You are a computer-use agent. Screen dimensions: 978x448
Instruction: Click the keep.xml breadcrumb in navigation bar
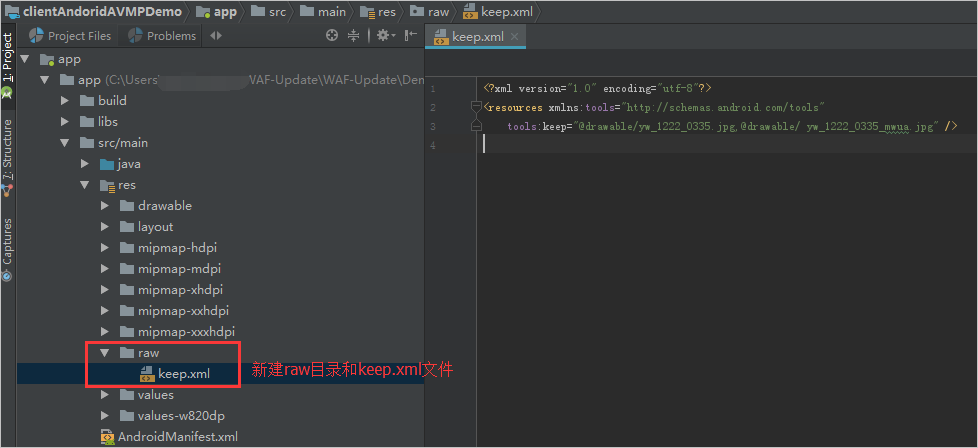click(x=498, y=11)
